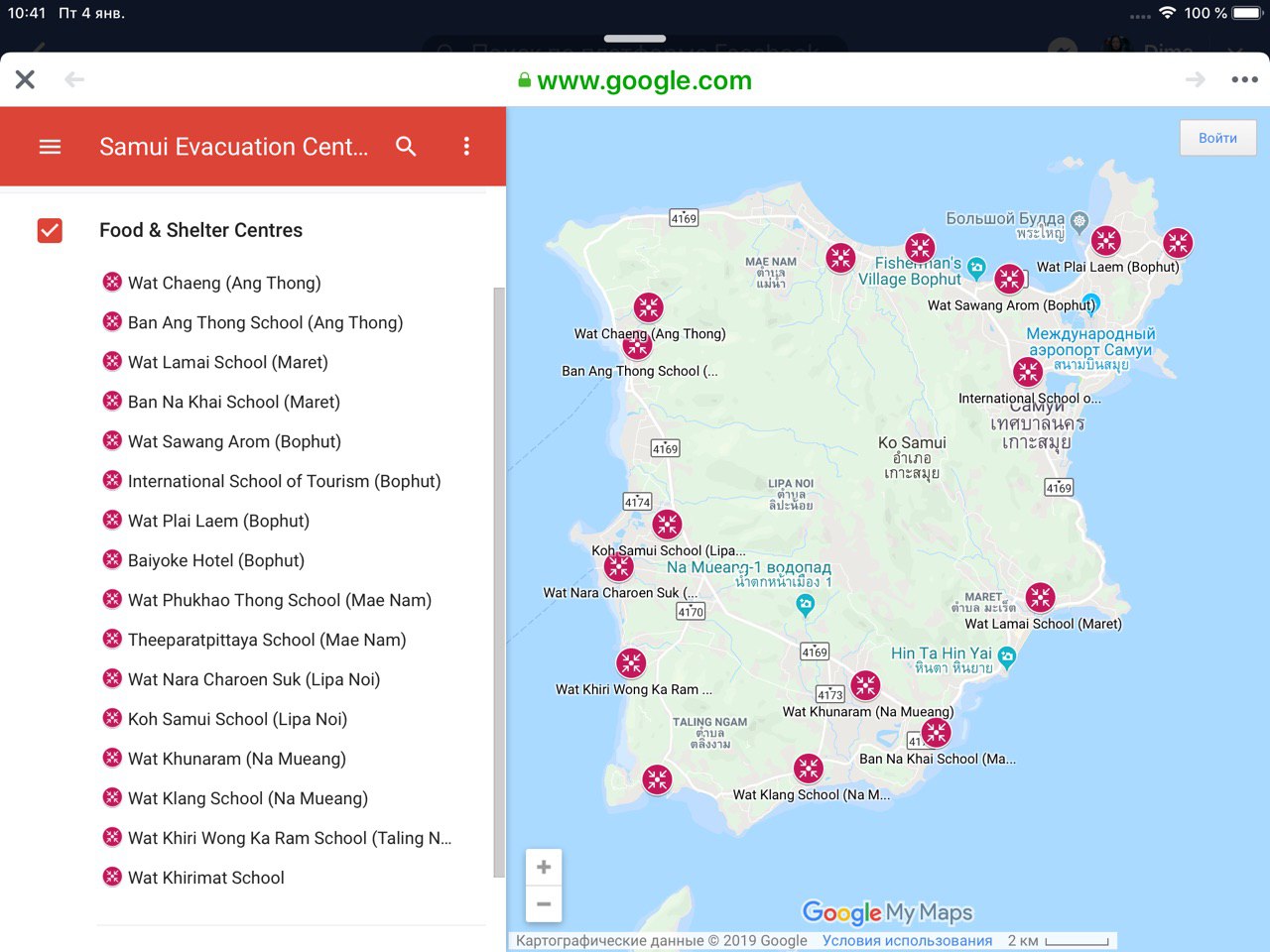Click the marker above Fisherman's Village Bophut

[x=920, y=247]
